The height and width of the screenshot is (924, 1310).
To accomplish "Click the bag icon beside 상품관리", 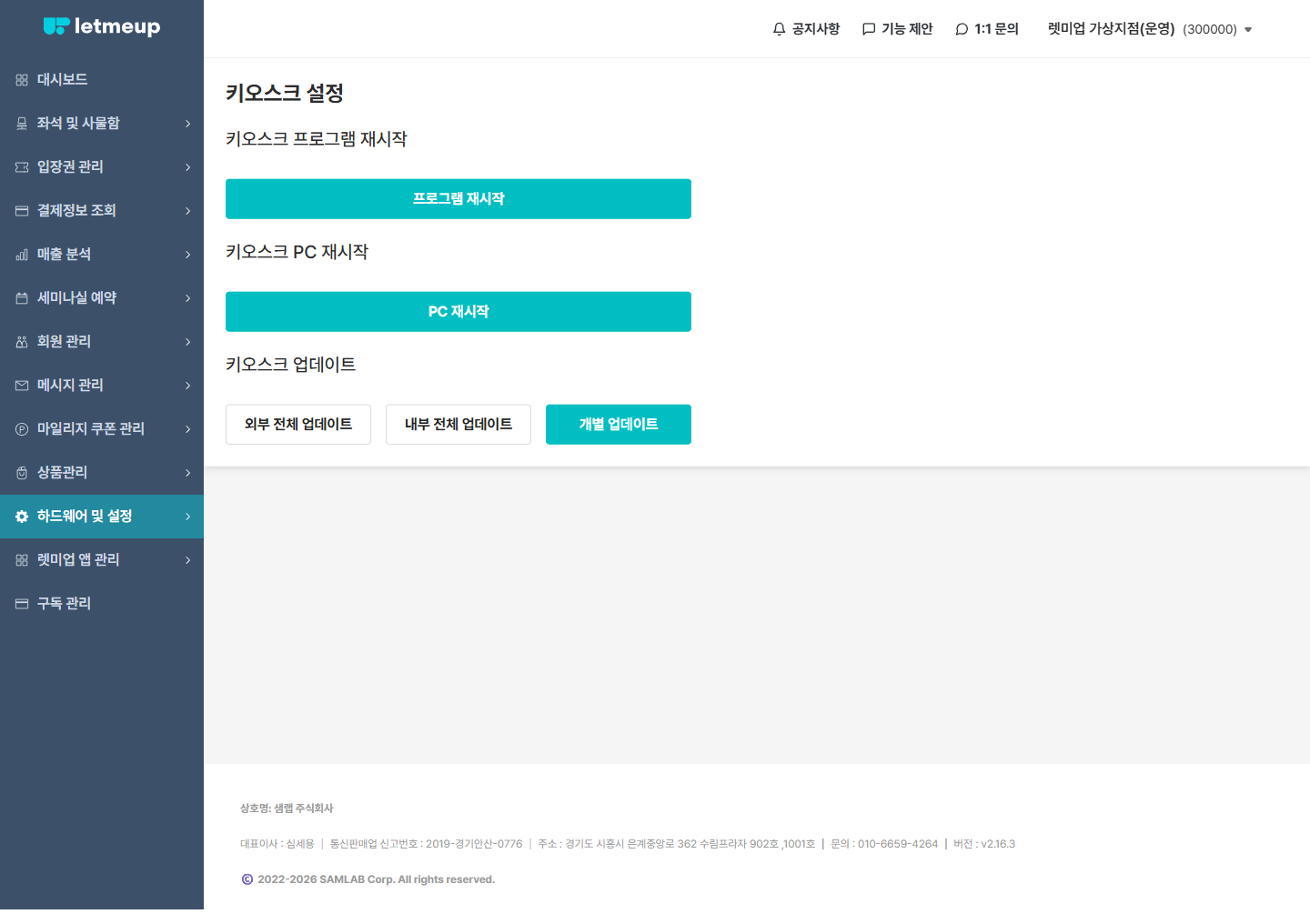I will pos(22,473).
